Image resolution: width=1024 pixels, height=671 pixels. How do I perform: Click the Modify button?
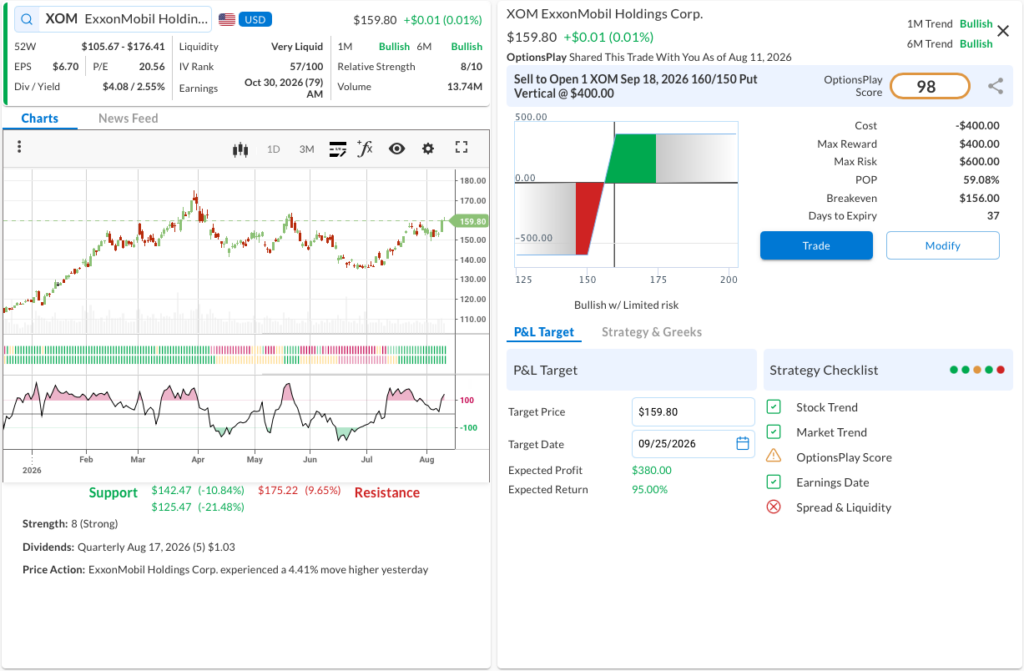942,246
